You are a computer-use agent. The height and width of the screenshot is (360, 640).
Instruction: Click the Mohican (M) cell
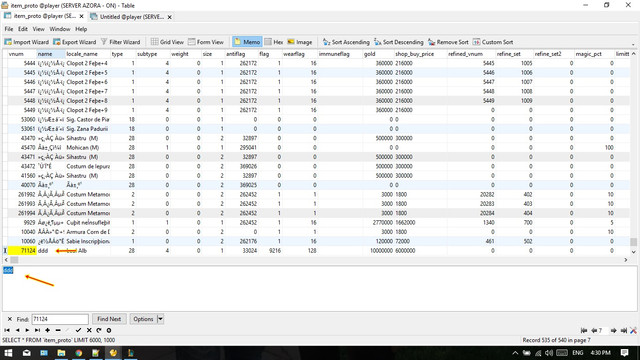(x=87, y=147)
